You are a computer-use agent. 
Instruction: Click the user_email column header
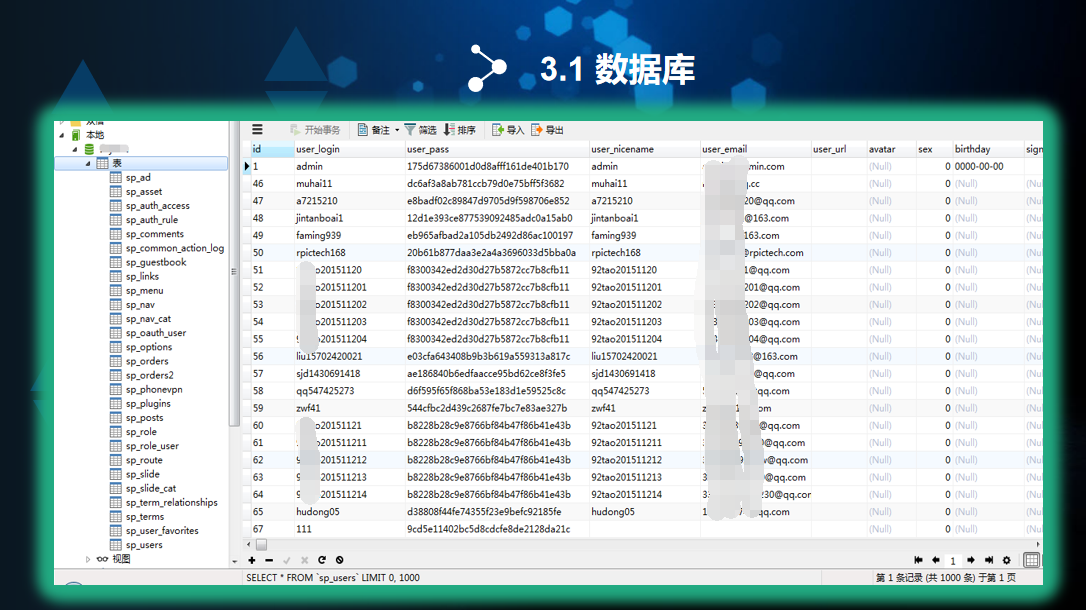[724, 149]
